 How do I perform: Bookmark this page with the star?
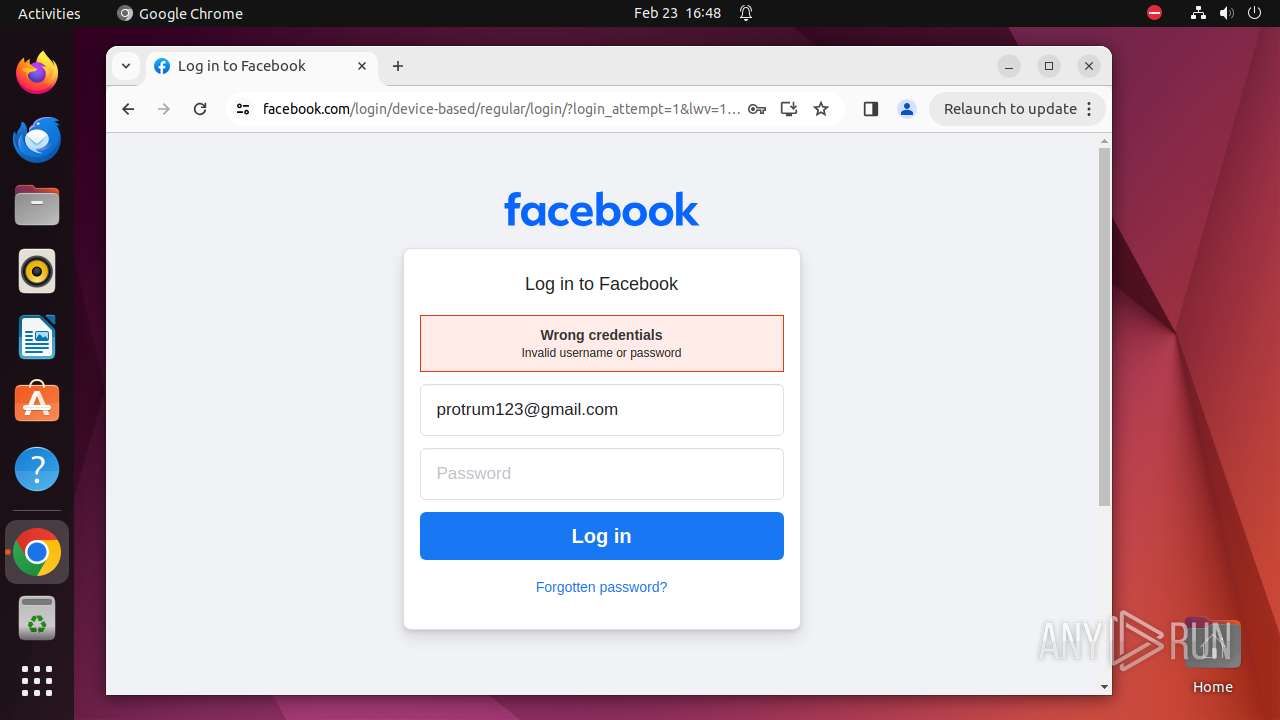(821, 109)
